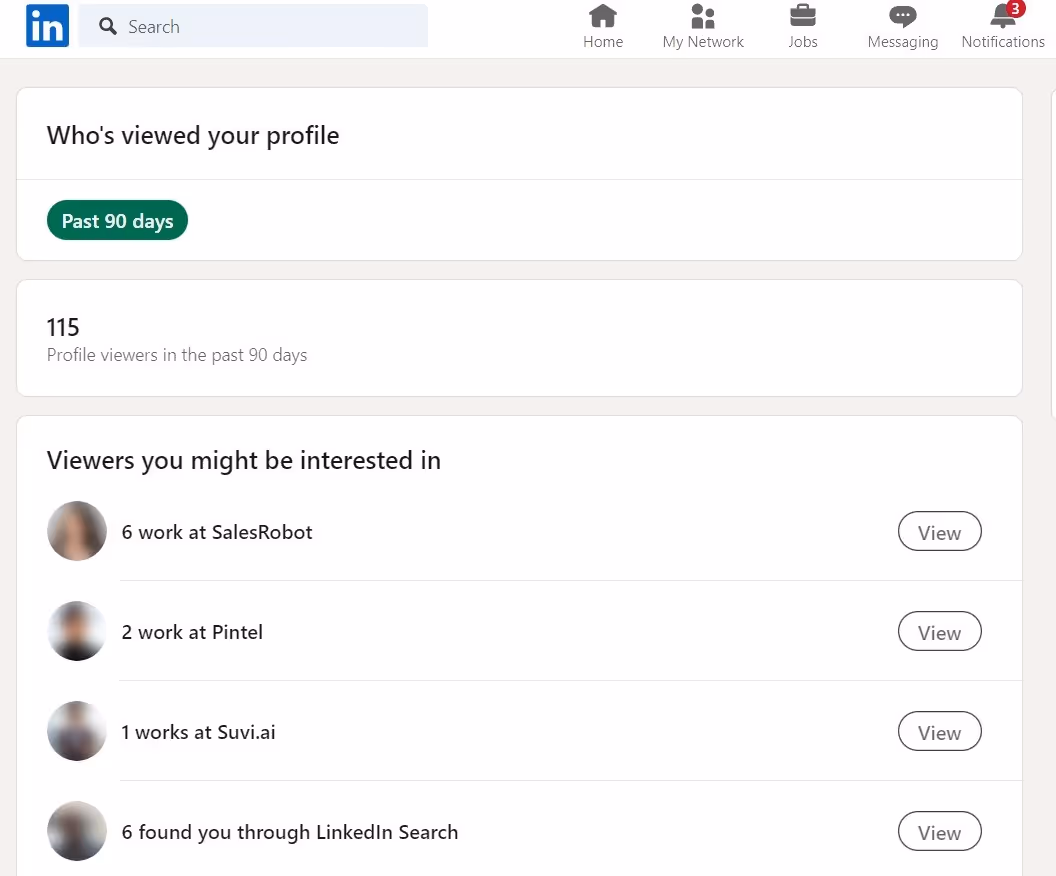Image resolution: width=1056 pixels, height=876 pixels.
Task: View the 2 viewers at Pintel
Action: [x=939, y=631]
